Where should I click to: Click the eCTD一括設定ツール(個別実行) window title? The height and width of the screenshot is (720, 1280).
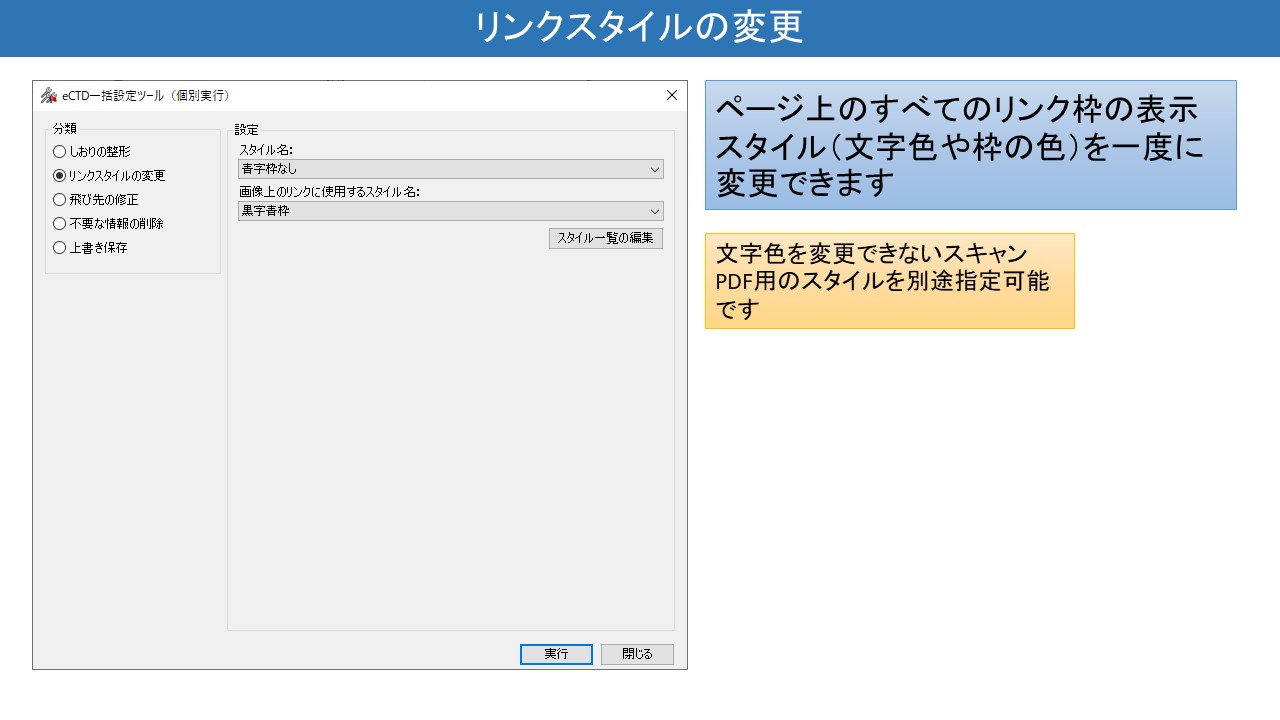point(146,96)
